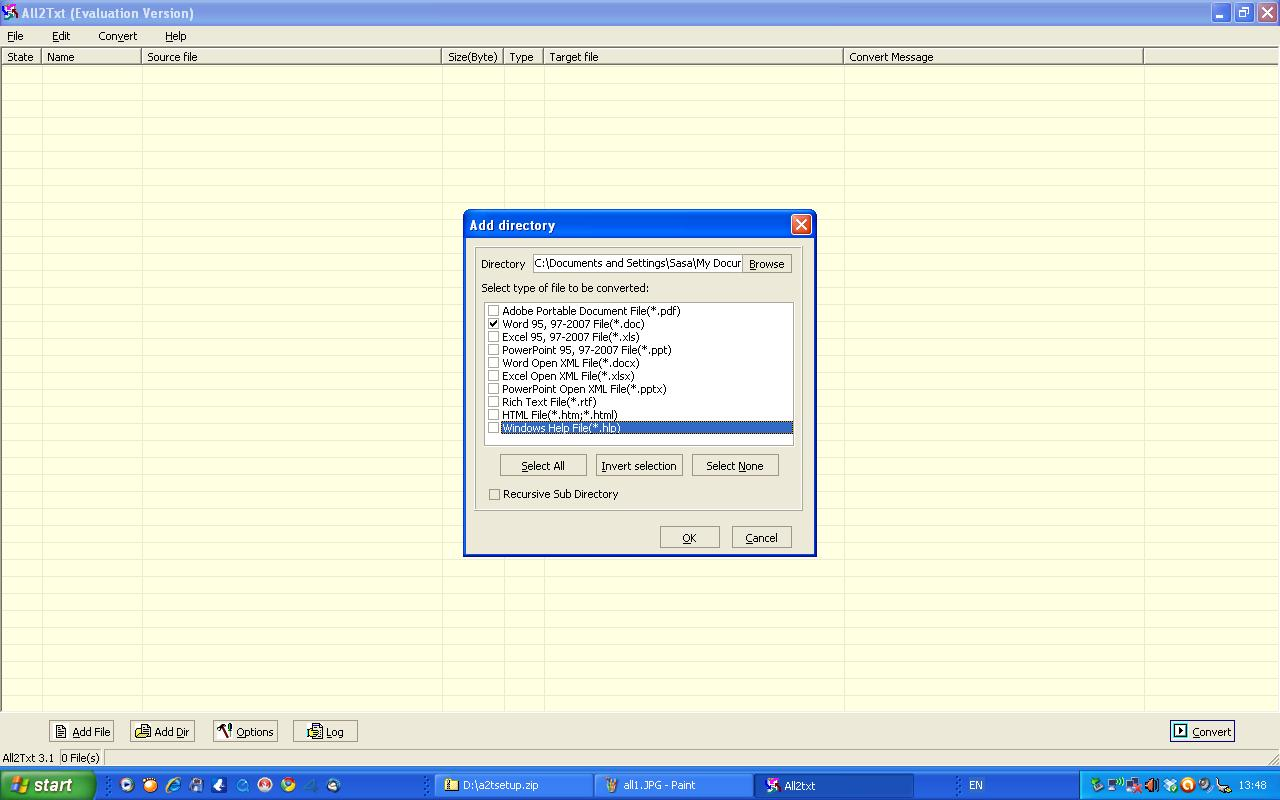Sort by the Size(Byte) column header

[473, 57]
